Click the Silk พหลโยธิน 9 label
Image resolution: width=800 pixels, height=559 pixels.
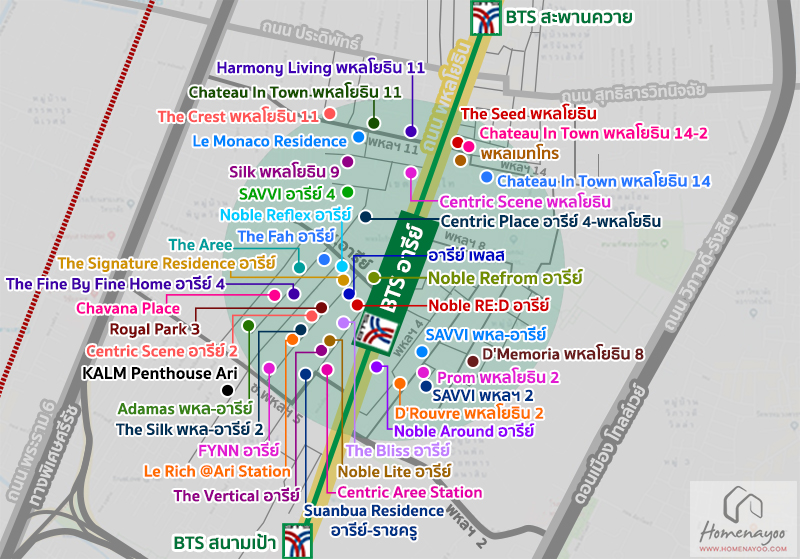284,172
